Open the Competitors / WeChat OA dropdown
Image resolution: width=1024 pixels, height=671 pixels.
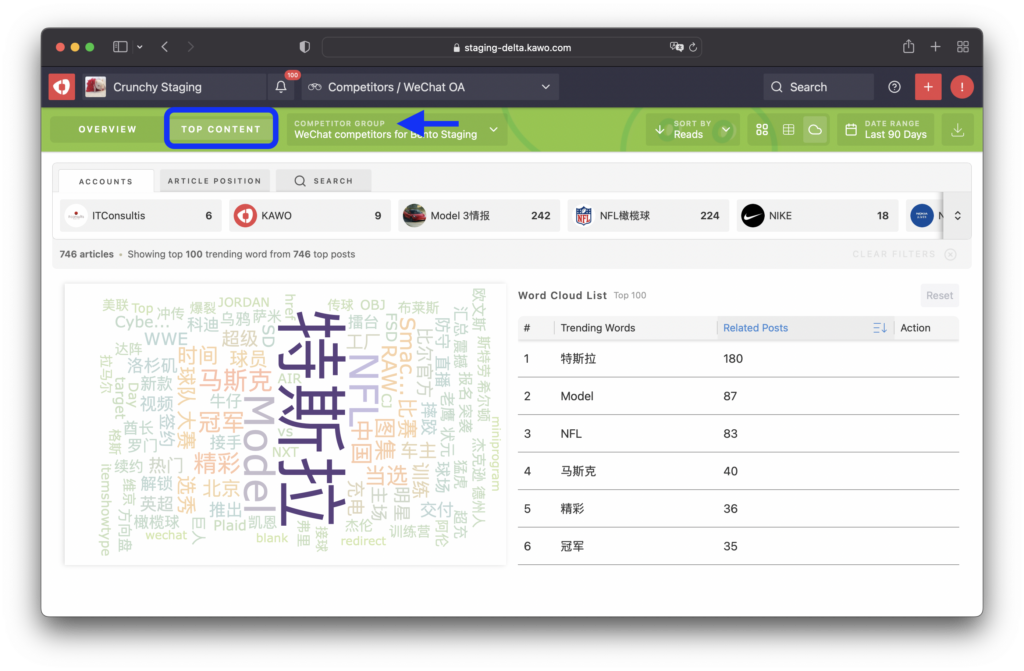[430, 87]
